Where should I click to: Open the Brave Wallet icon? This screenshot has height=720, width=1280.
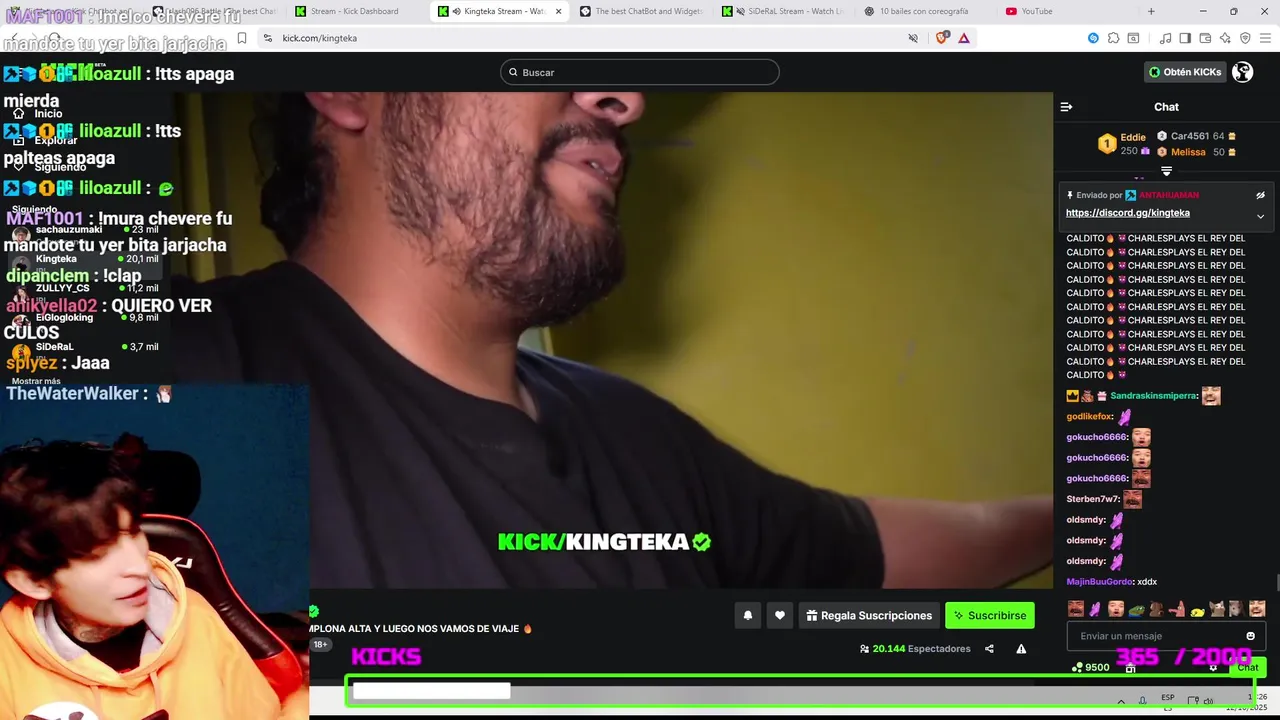click(x=1205, y=38)
